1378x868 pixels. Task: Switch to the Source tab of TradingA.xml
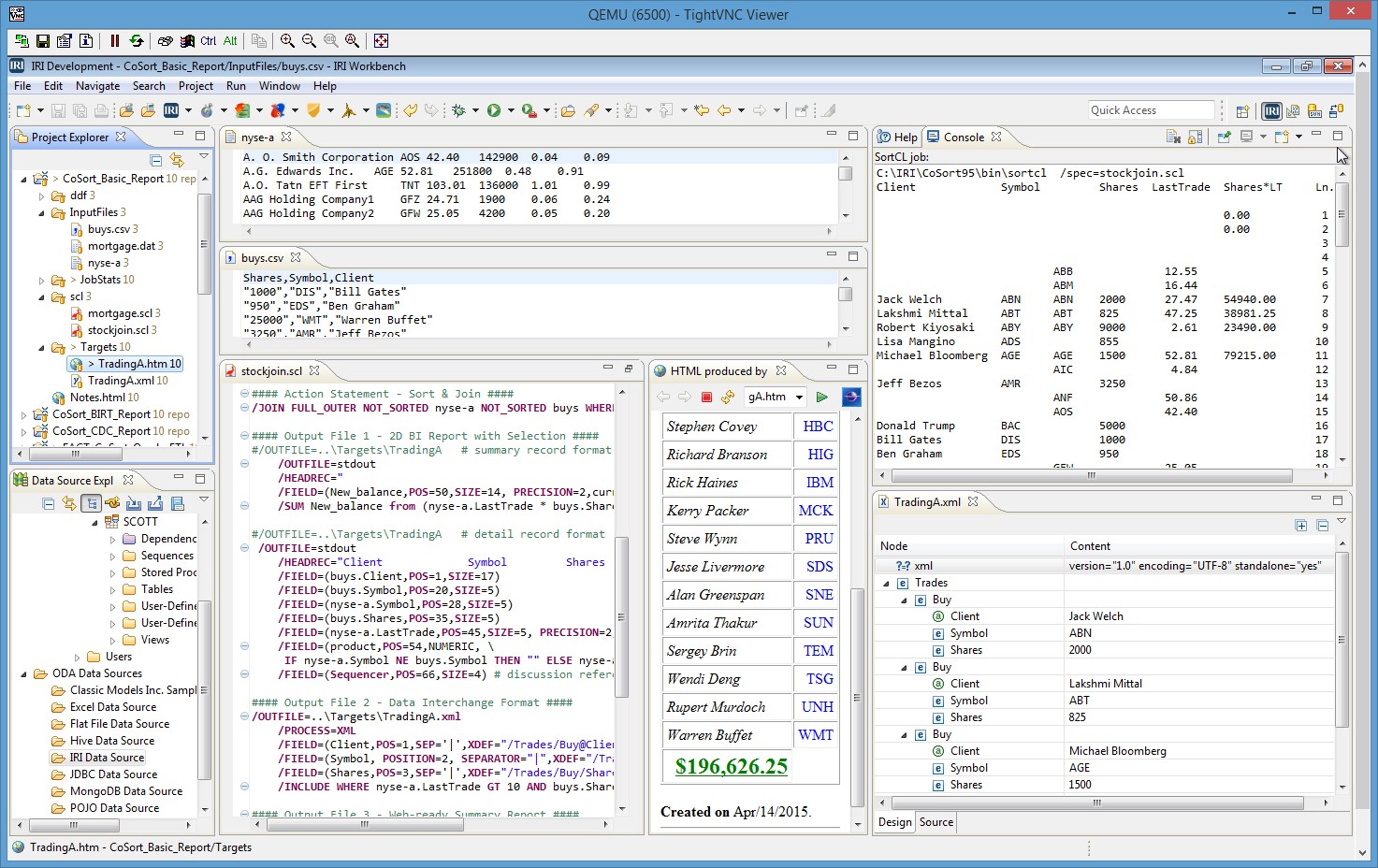pos(936,822)
